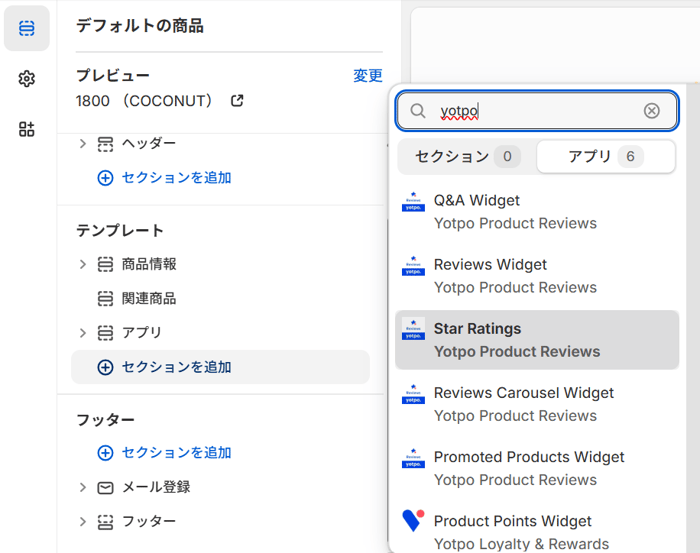Clear the yotpo search field
Screen dimensions: 700x553
pos(651,111)
